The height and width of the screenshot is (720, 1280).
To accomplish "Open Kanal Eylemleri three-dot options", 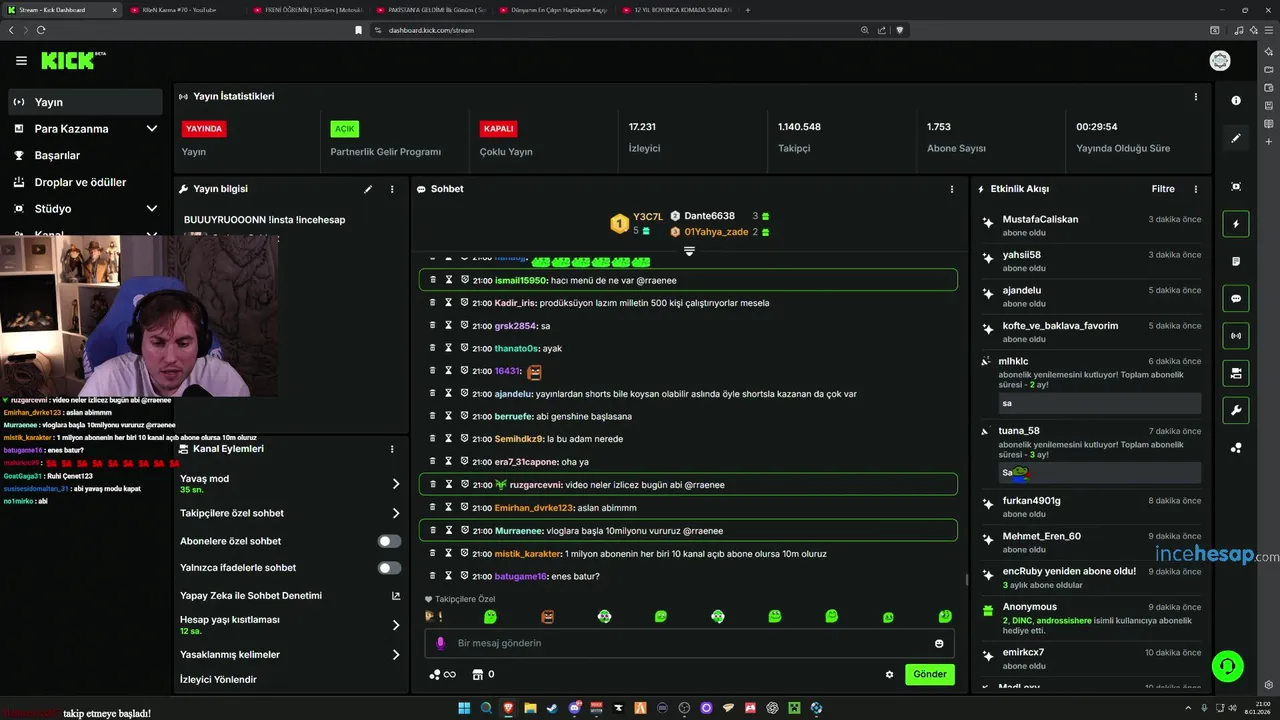I will [x=392, y=449].
